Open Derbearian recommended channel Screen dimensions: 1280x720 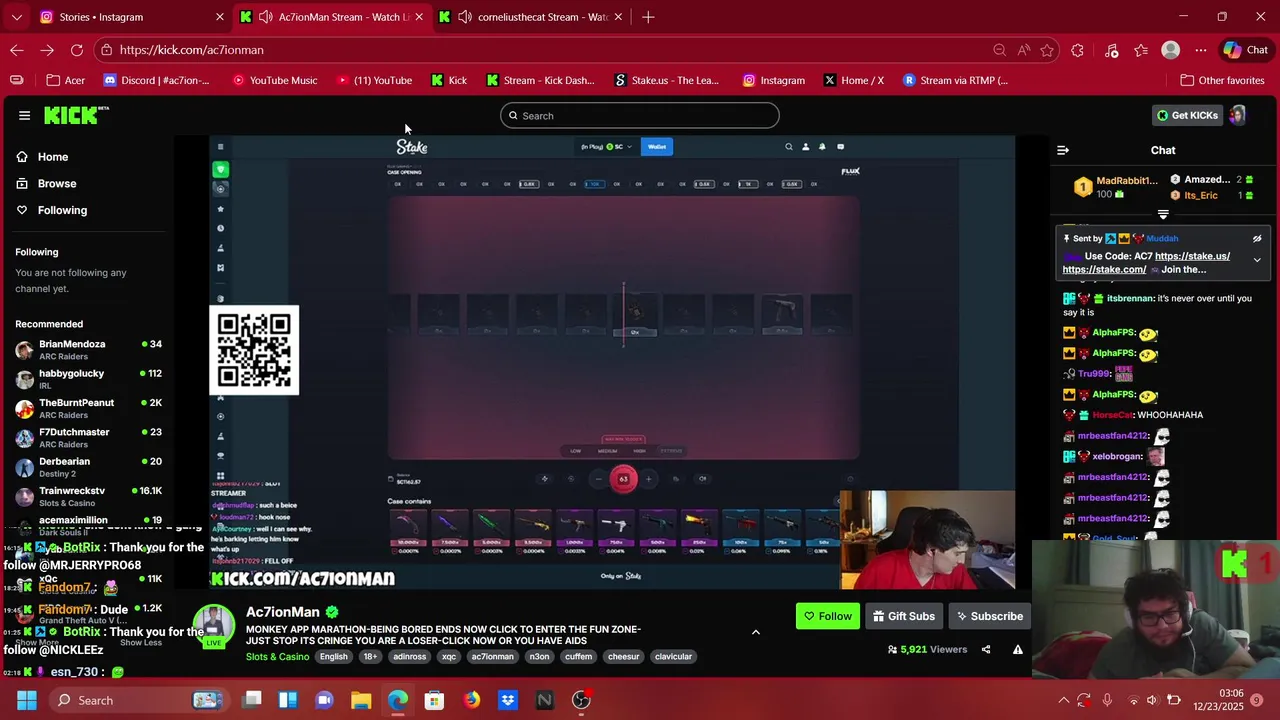coord(88,466)
